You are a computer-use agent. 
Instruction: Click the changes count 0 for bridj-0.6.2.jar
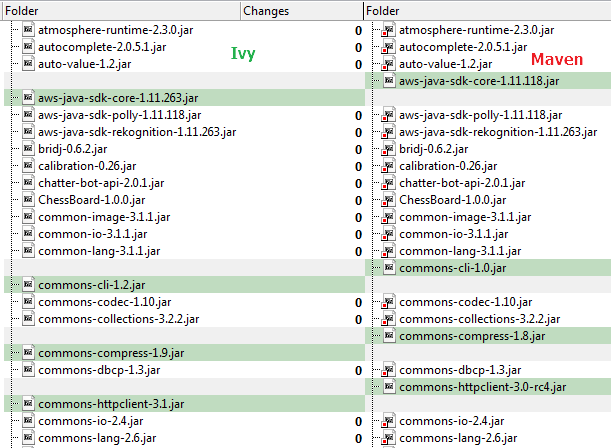(358, 150)
